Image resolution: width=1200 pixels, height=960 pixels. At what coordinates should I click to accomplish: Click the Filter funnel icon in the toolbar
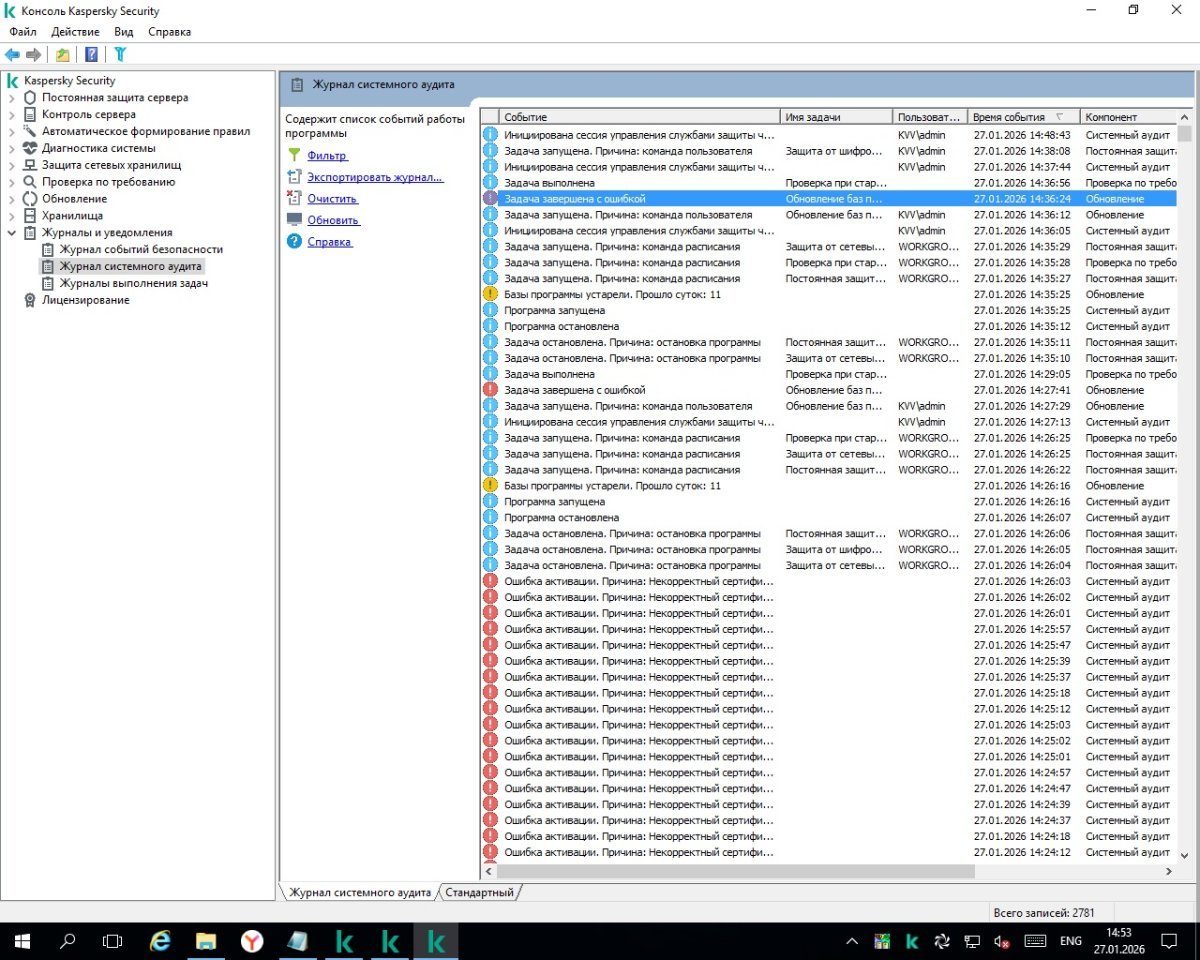(x=120, y=54)
